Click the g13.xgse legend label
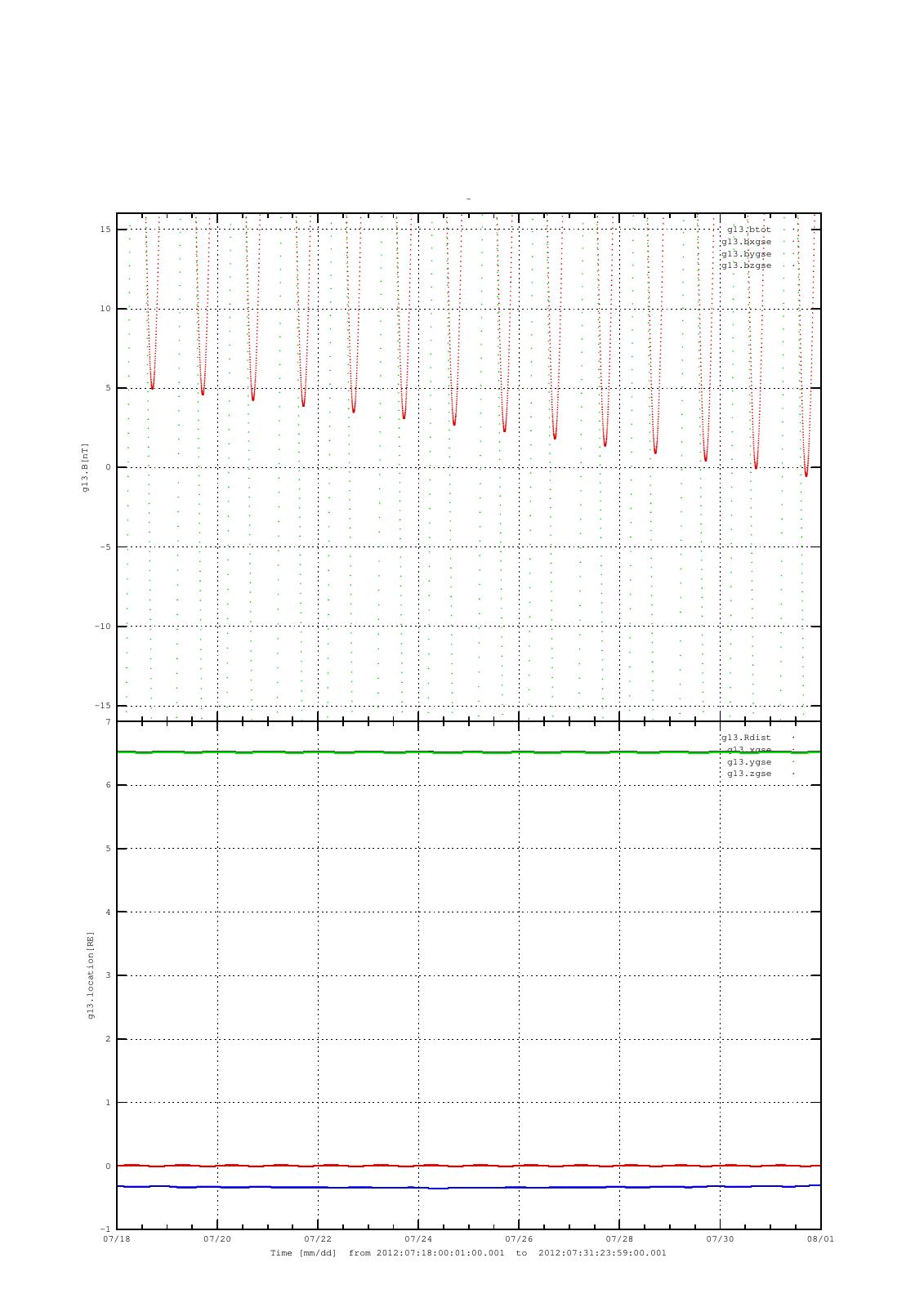Screen dimensions: 924x1307 [748, 749]
